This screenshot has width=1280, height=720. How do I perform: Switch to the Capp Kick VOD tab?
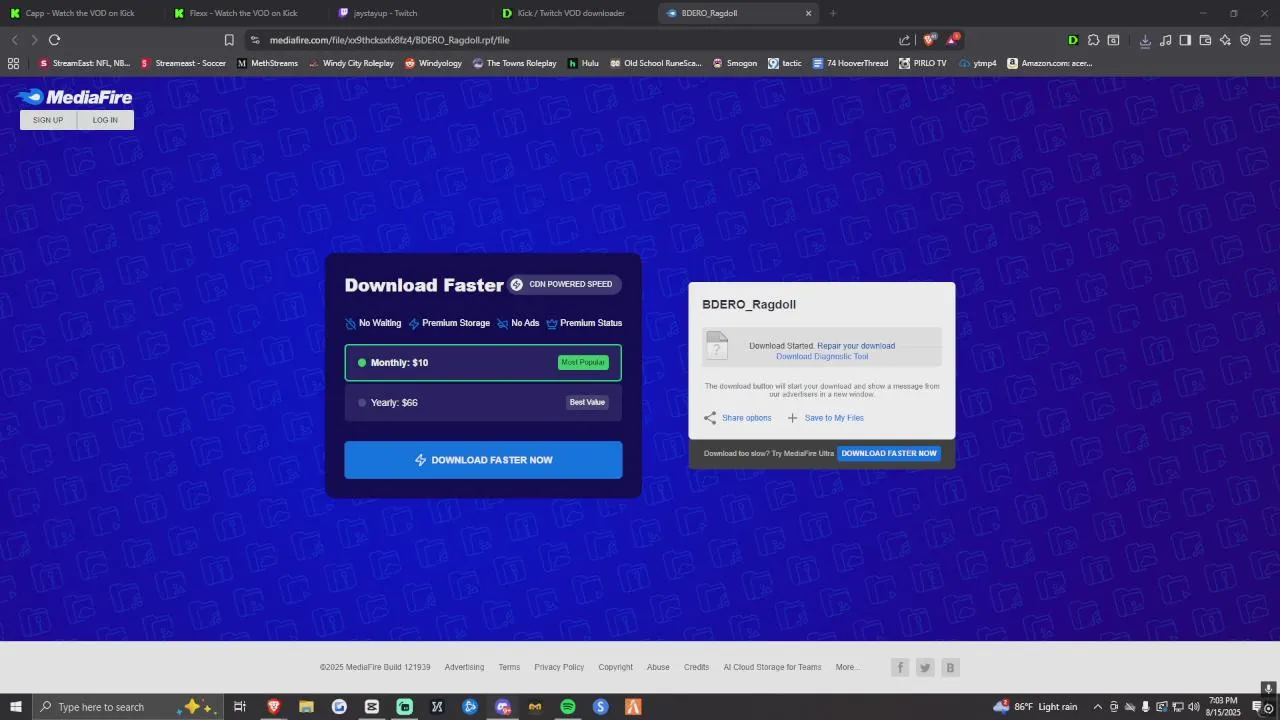80,13
